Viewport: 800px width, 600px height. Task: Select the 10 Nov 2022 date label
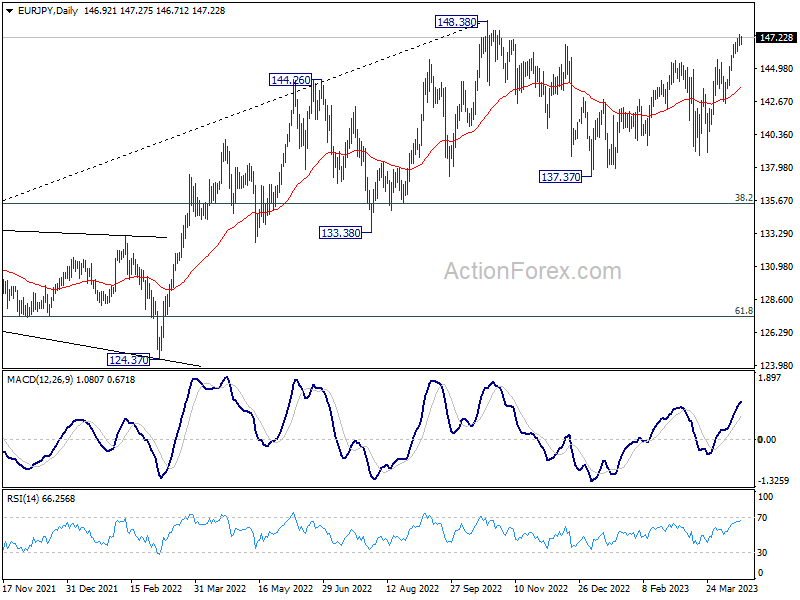pyautogui.click(x=541, y=588)
